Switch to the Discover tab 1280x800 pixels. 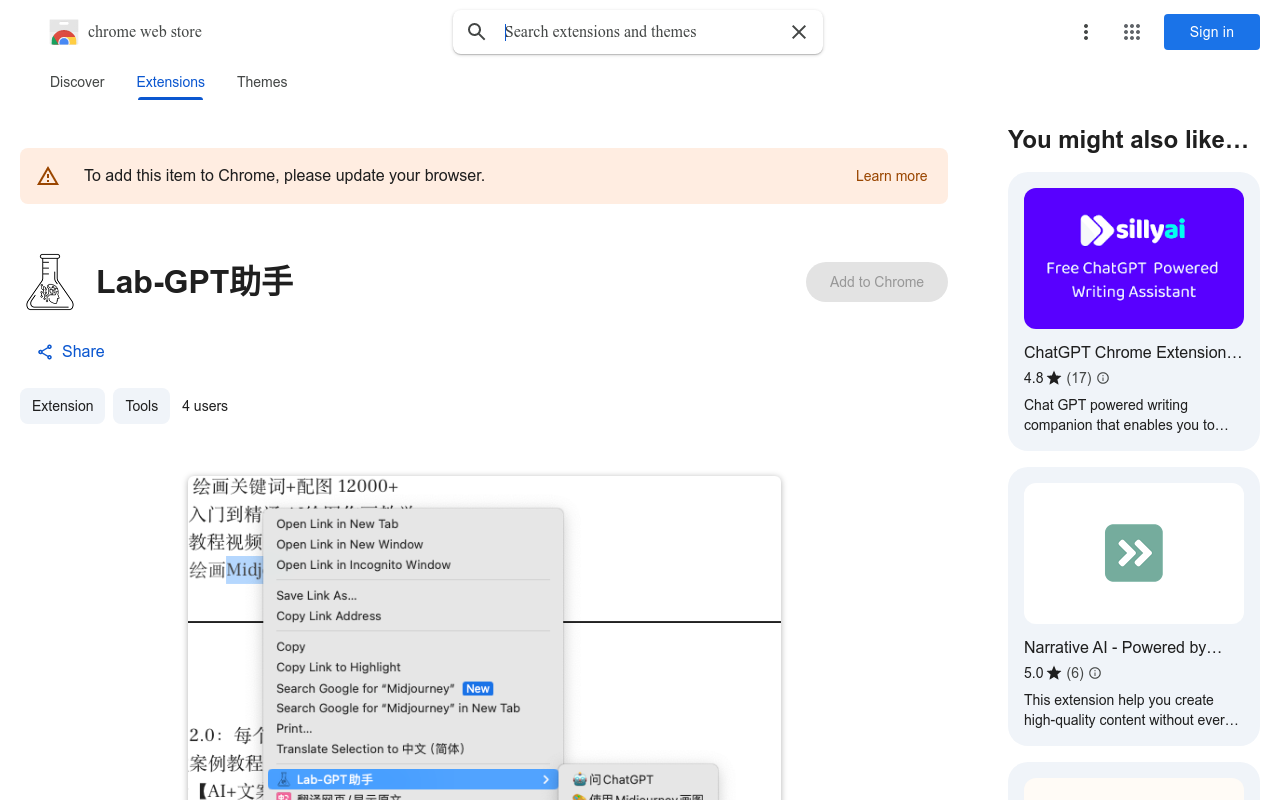77,82
